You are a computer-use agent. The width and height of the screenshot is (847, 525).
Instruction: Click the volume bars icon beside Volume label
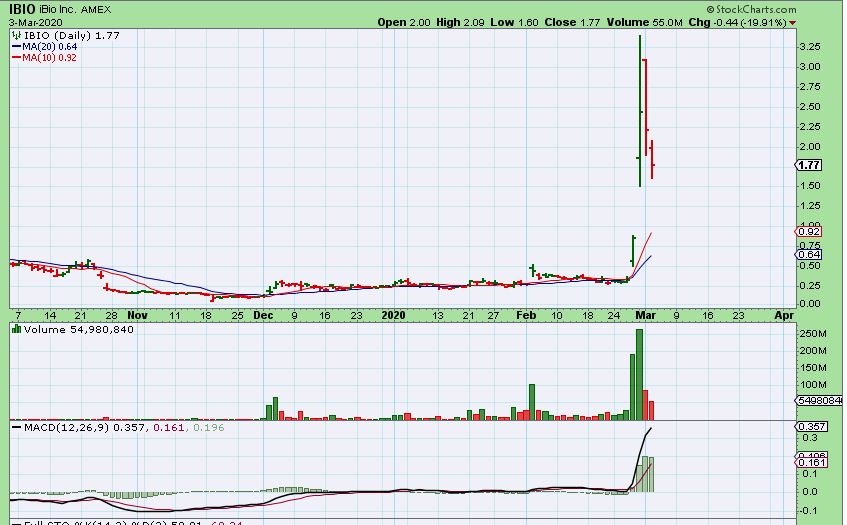15,328
